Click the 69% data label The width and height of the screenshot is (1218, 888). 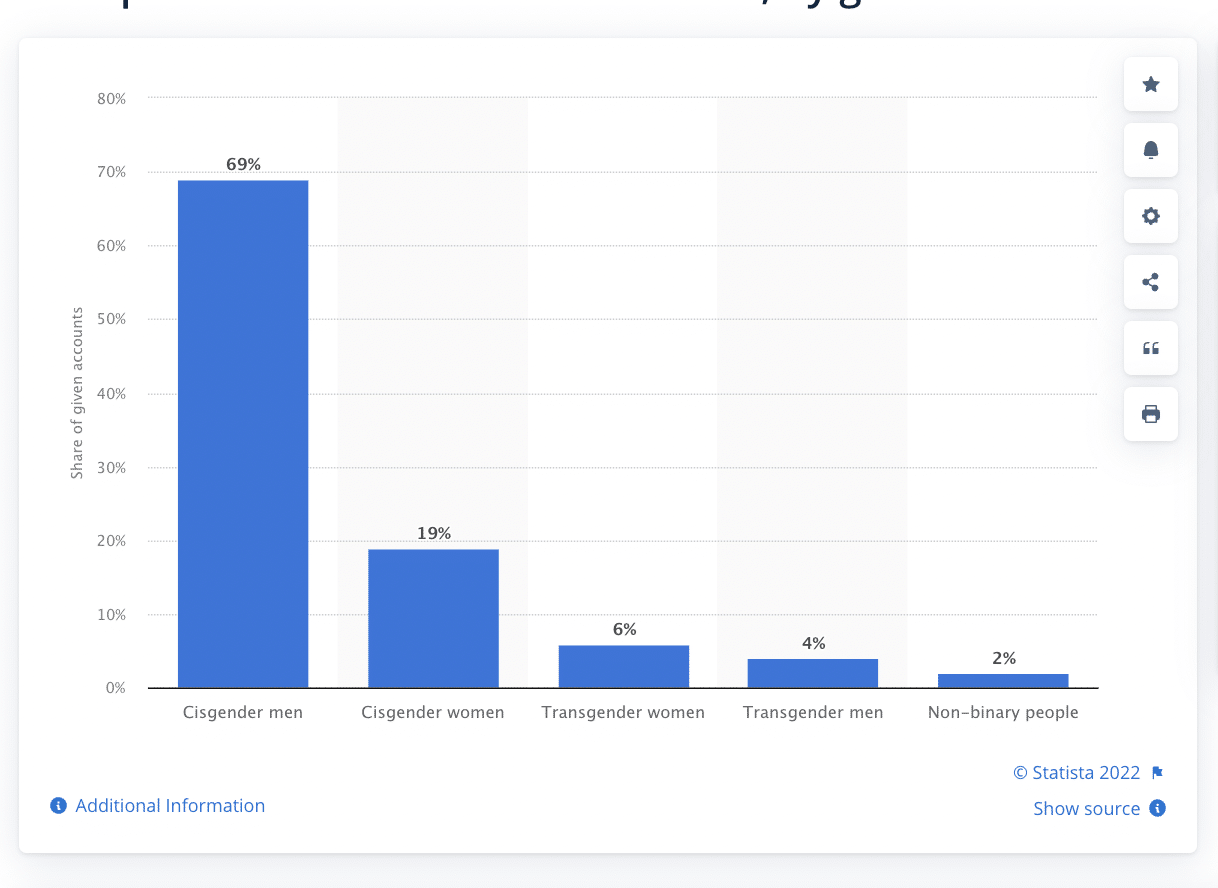243,164
